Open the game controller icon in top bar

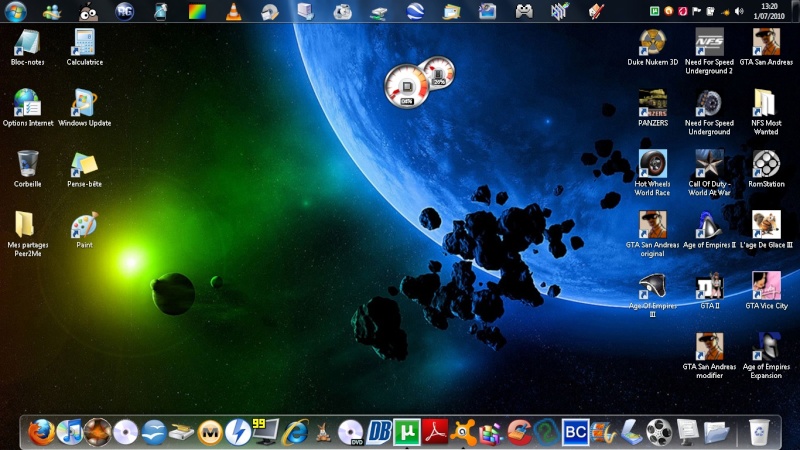[x=523, y=12]
